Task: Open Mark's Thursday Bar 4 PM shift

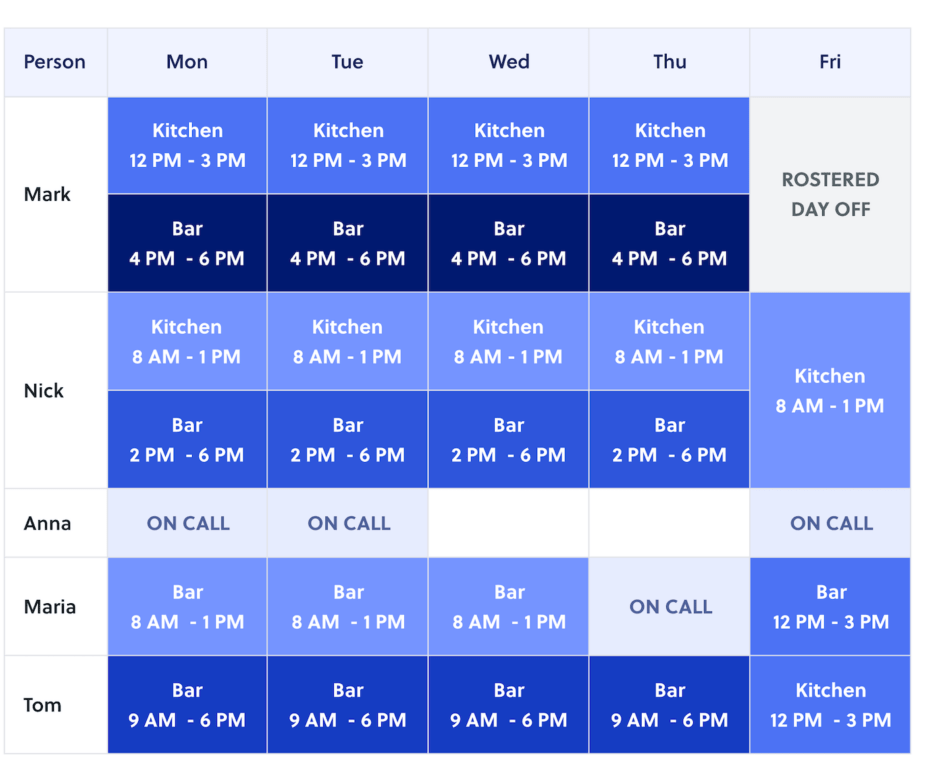Action: 670,243
